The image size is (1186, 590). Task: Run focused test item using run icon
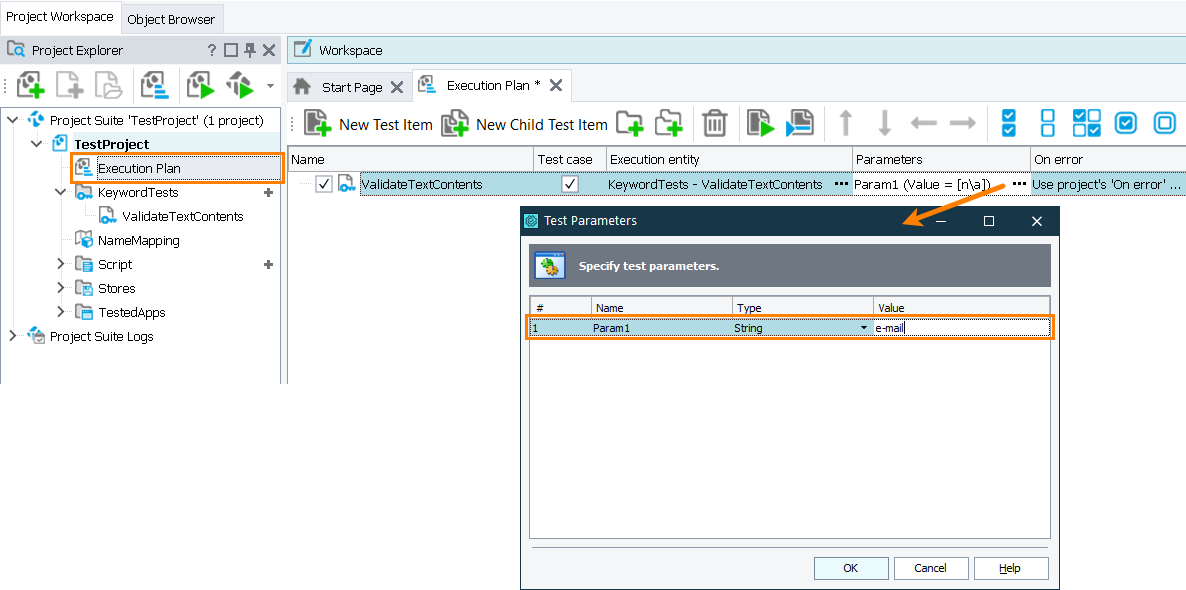click(761, 123)
